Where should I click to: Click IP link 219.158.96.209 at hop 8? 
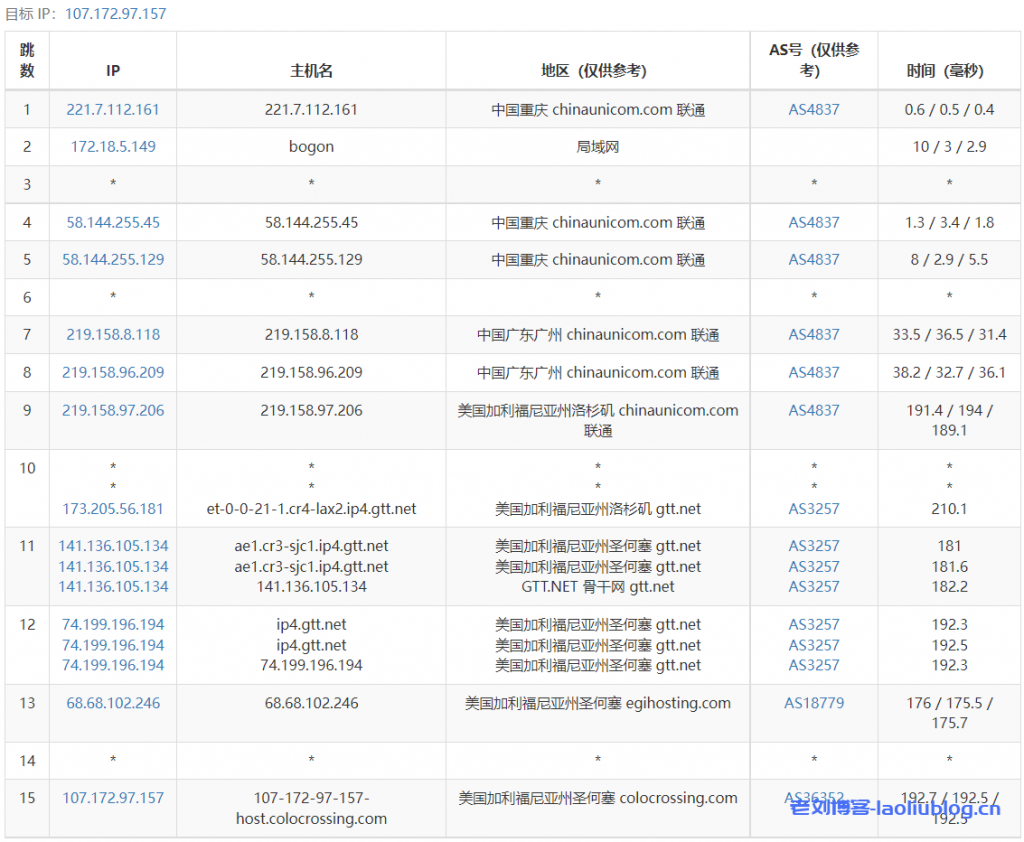tap(112, 372)
